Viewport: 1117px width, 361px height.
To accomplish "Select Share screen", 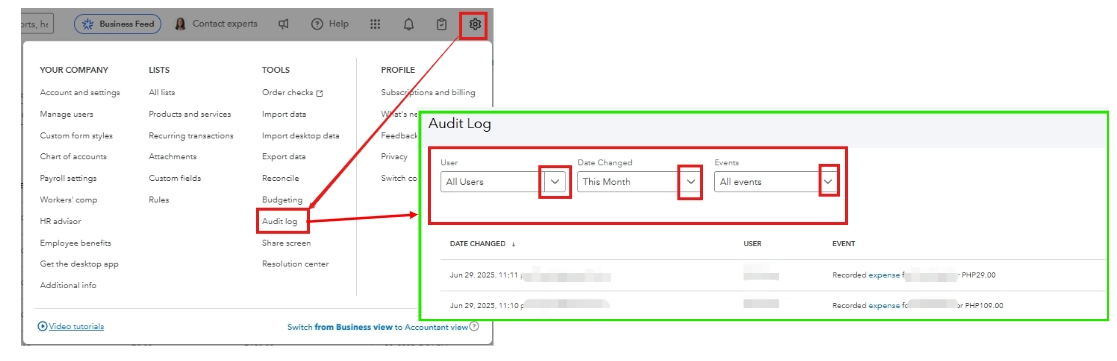I will (286, 243).
